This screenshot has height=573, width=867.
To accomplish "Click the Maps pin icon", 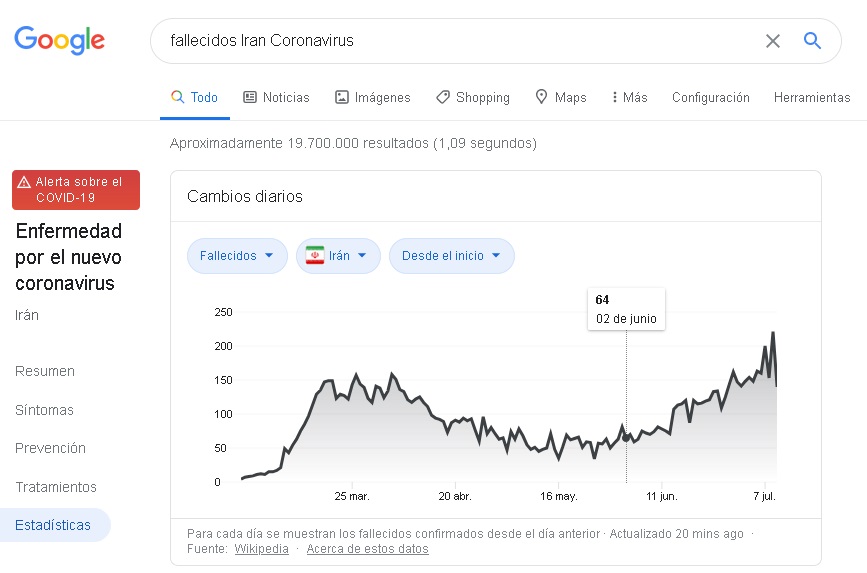I will coord(542,97).
